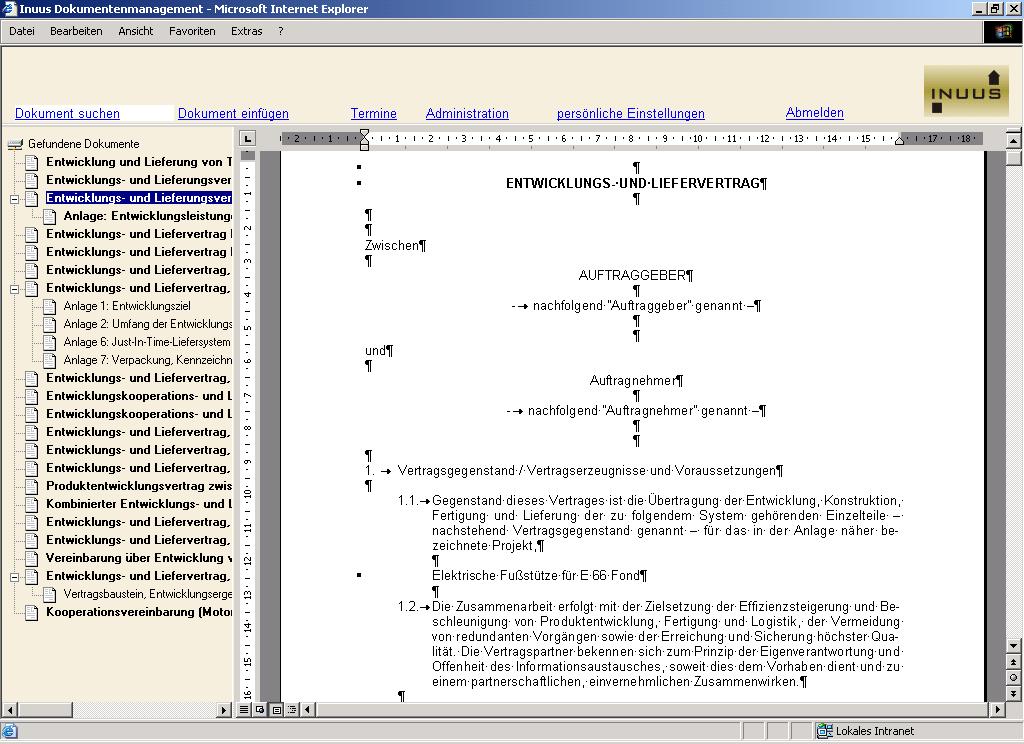Switch to Web Layout view button
Screen dimensions: 1024x744
260,709
